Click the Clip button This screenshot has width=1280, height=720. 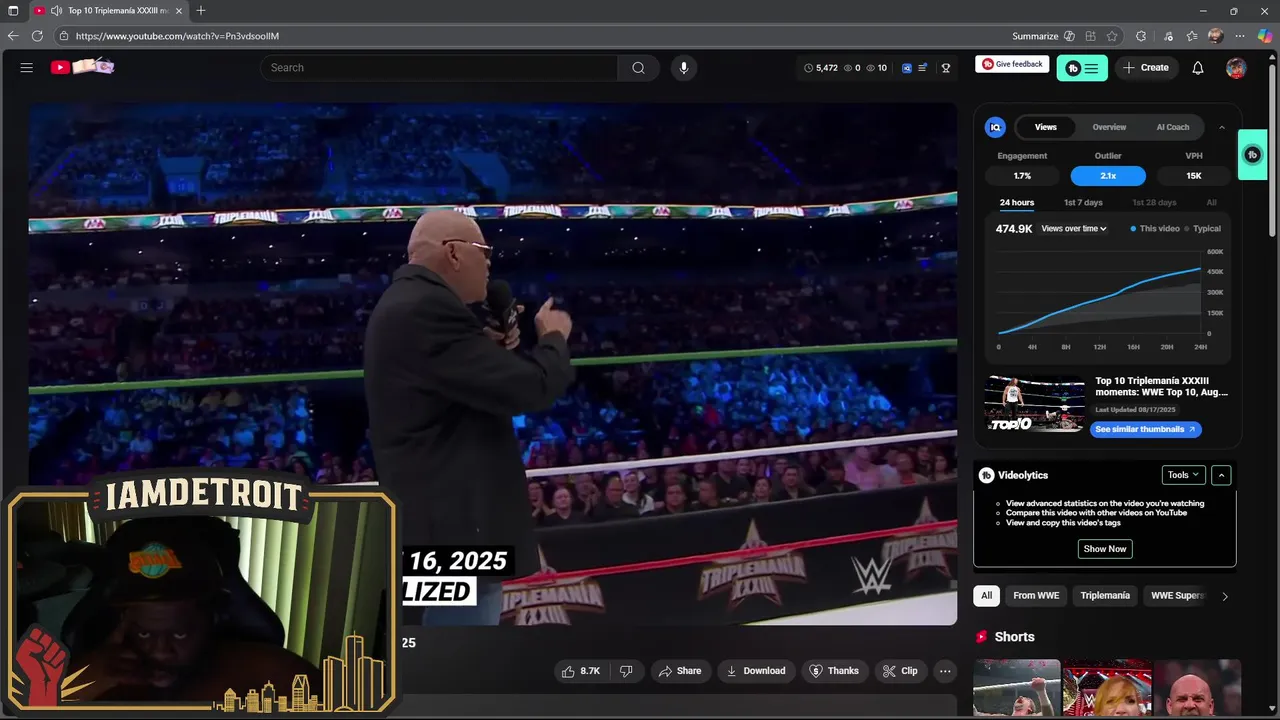(x=900, y=671)
